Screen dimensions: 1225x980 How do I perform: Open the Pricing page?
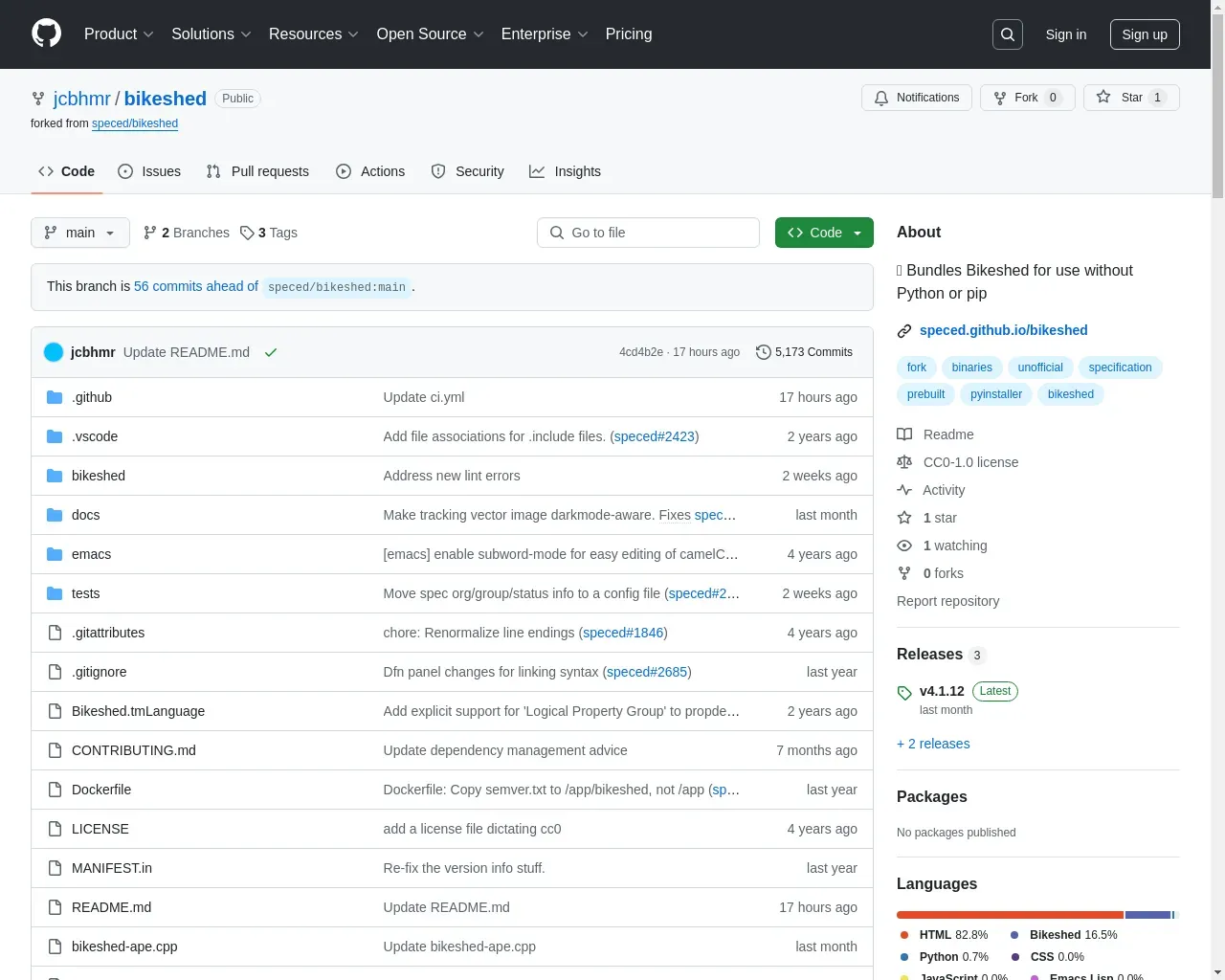629,34
